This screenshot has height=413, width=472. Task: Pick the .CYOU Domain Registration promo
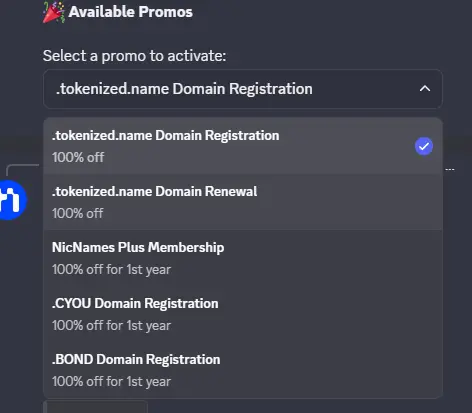[243, 314]
